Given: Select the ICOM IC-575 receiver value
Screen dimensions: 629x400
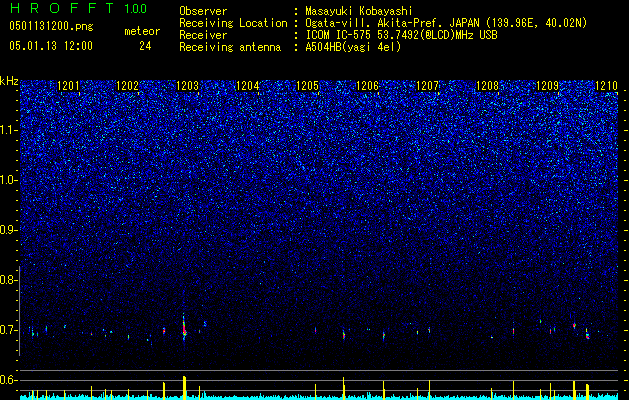Looking at the screenshot, I should (401, 35).
